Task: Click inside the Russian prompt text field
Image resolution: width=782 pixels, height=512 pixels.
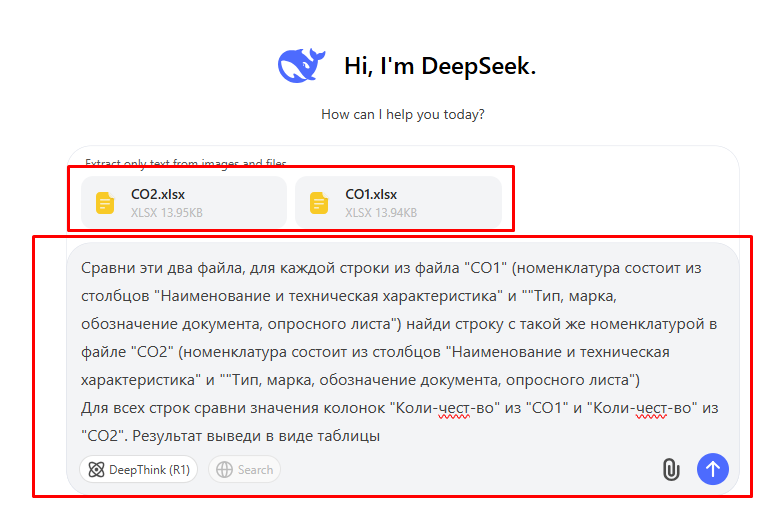Action: point(399,351)
